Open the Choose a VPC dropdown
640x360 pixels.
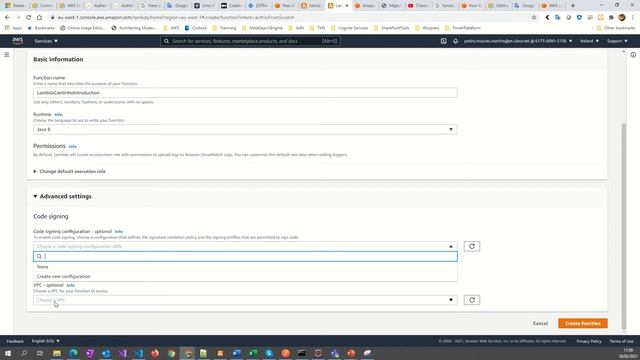pos(245,300)
